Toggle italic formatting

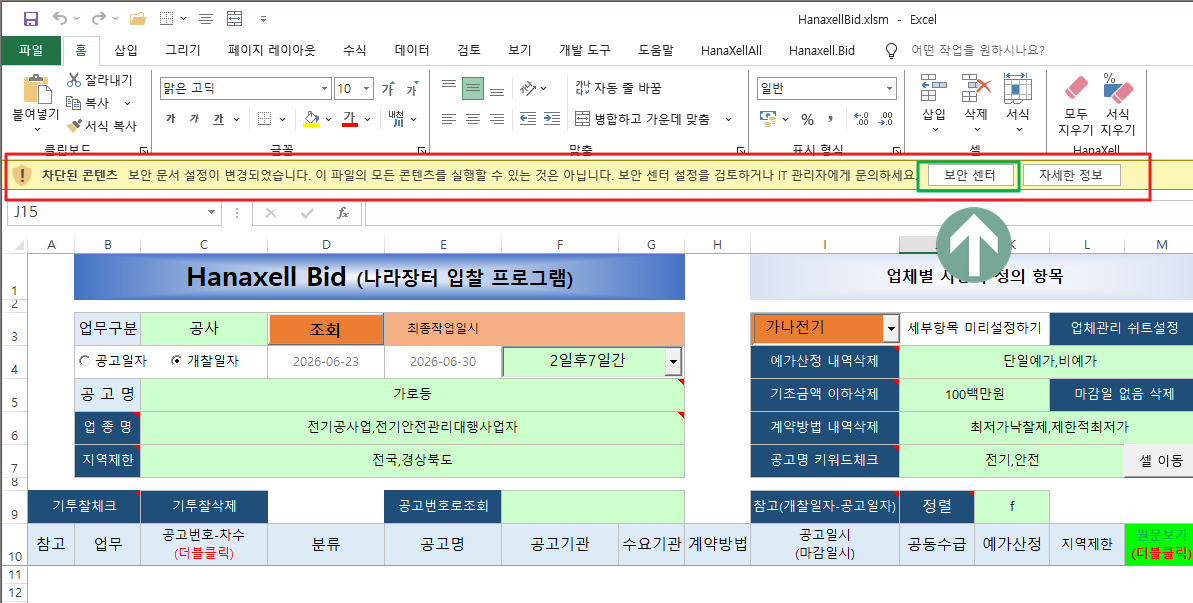(x=194, y=119)
